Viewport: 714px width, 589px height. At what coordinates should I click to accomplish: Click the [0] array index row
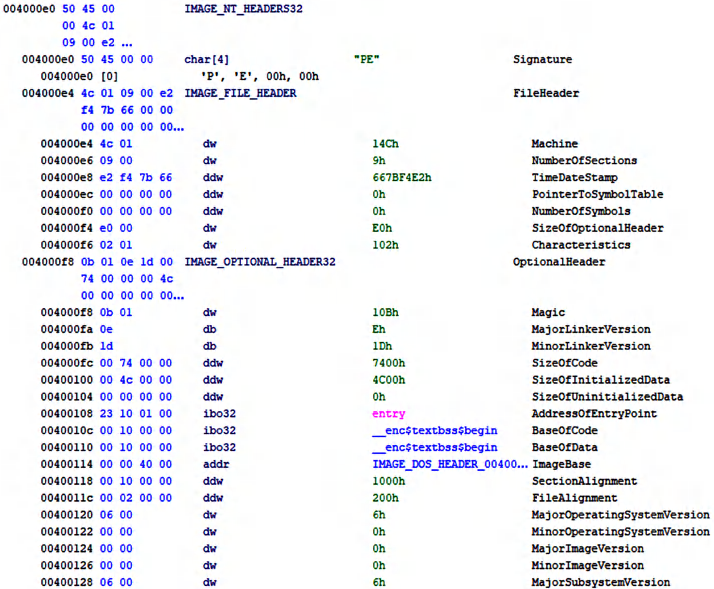point(109,77)
